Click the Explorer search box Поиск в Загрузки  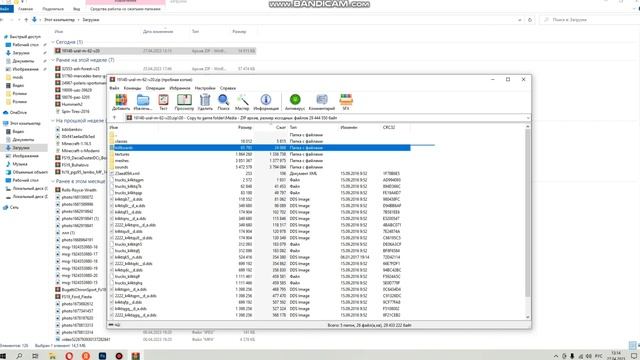(589, 20)
